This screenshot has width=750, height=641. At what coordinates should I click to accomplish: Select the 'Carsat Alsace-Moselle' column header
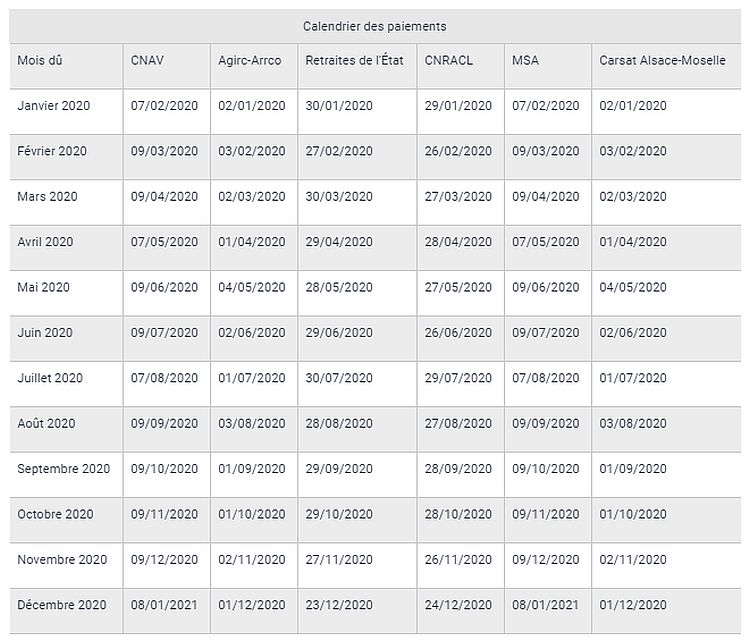point(663,61)
